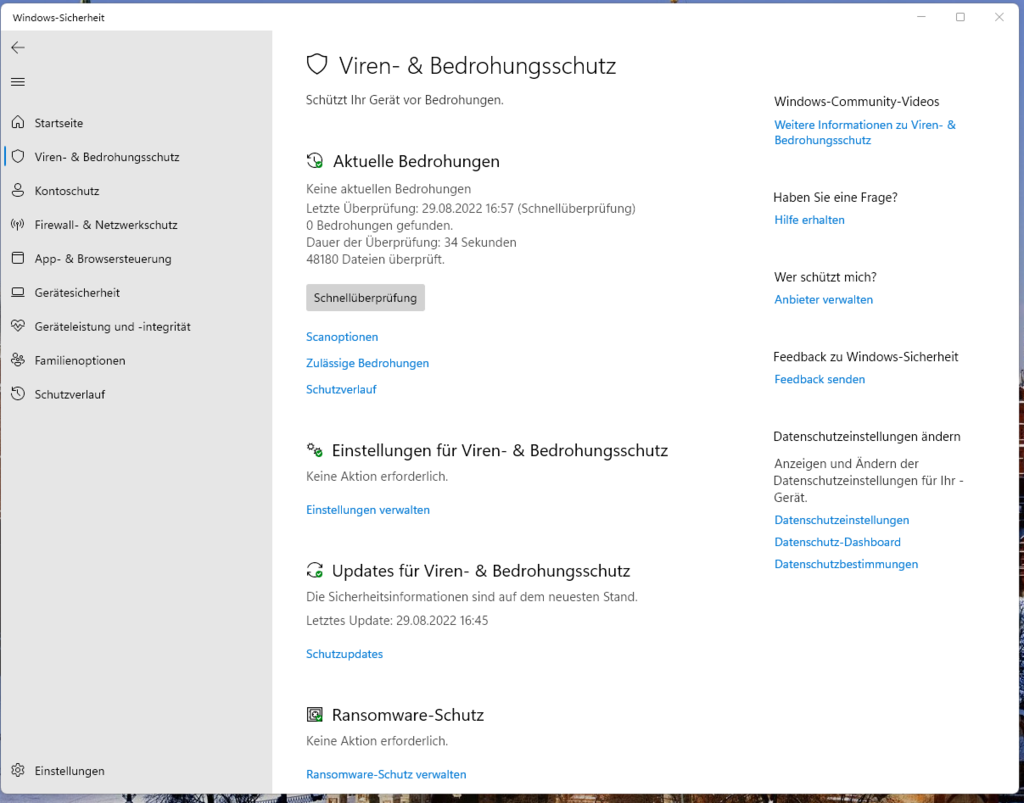The image size is (1024, 803).
Task: Click the Aktuelle Bedrohungen scan icon
Action: click(315, 161)
